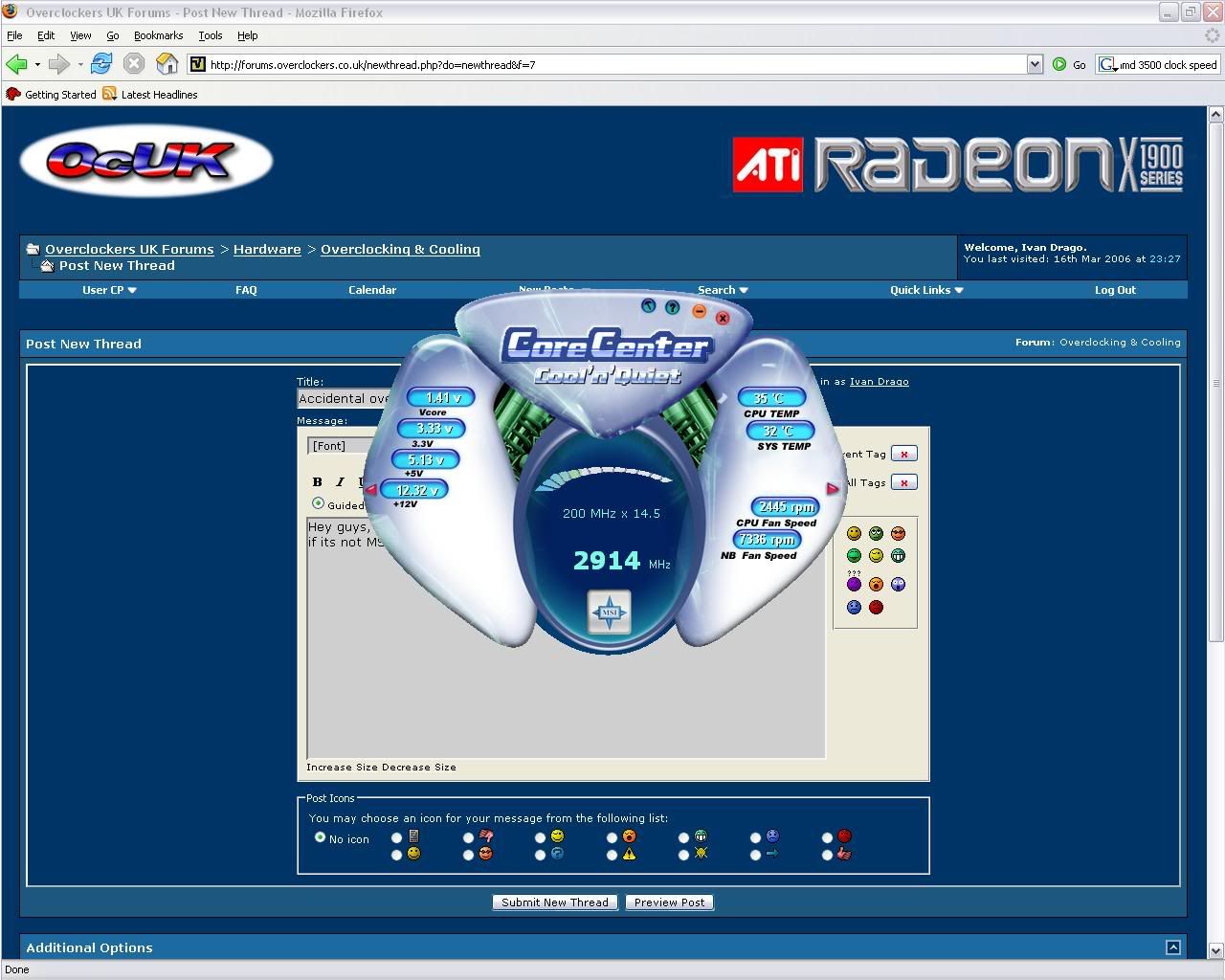Screen dimensions: 1225x980
Task: Reload the page with the refresh icon
Action: (x=101, y=64)
